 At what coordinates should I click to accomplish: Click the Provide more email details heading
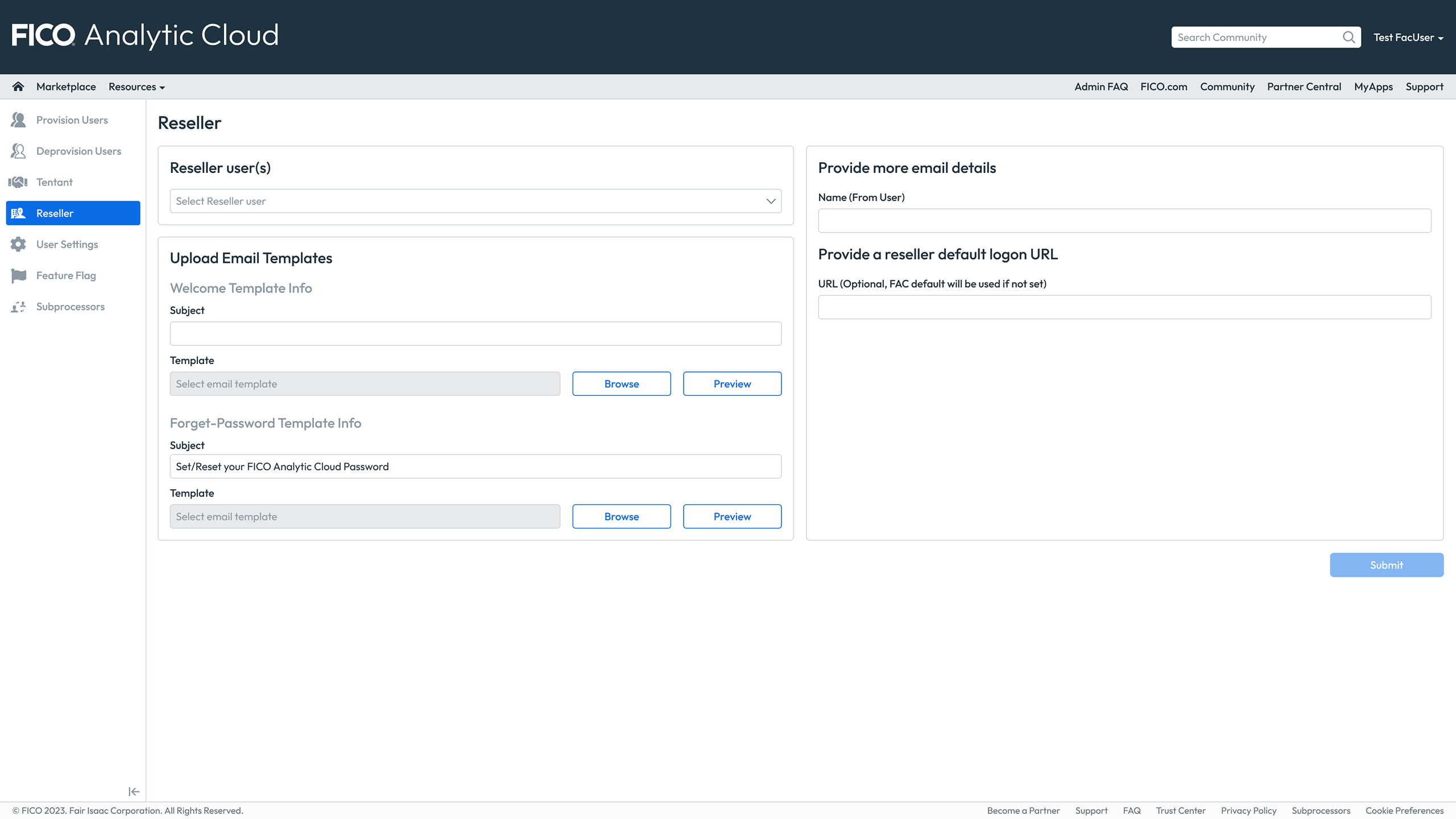coord(907,168)
